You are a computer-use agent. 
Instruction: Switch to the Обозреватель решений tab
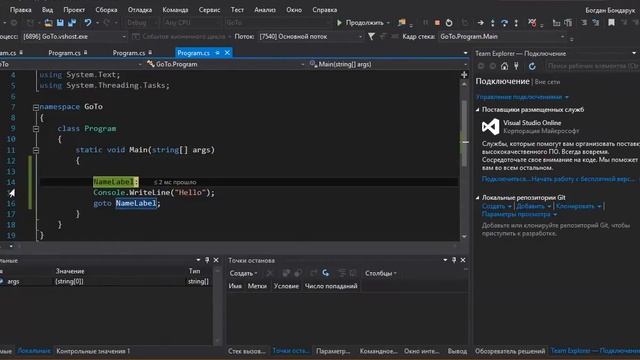[510, 351]
